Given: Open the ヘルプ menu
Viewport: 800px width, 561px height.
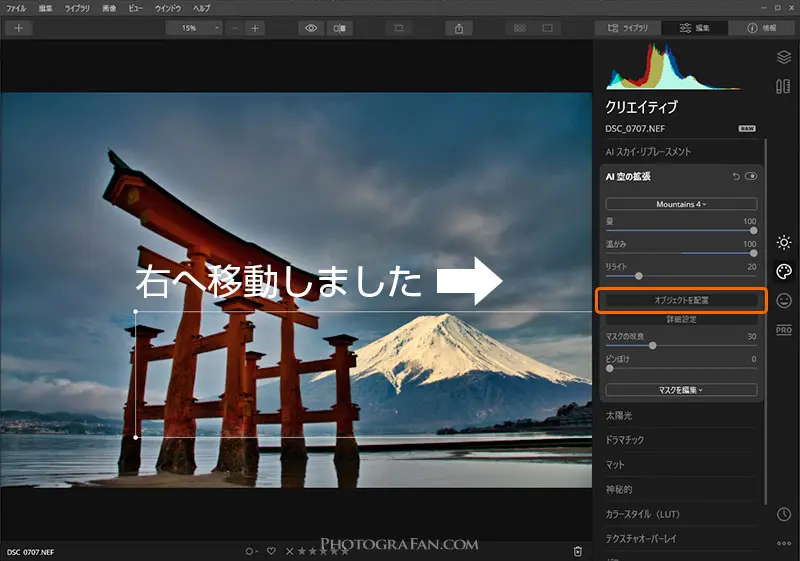Looking at the screenshot, I should 201,8.
